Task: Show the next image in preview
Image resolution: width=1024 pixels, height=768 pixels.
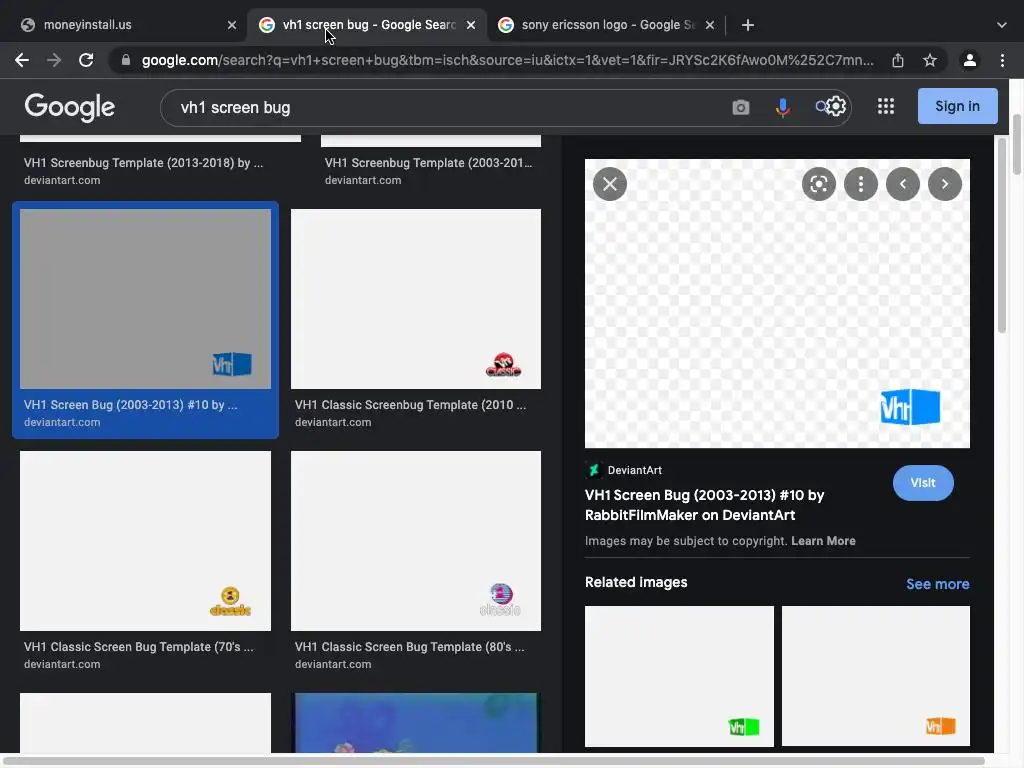Action: (x=945, y=184)
